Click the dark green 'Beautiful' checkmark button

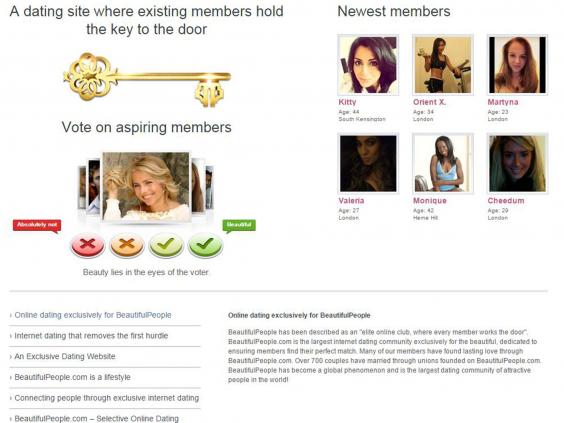click(205, 245)
